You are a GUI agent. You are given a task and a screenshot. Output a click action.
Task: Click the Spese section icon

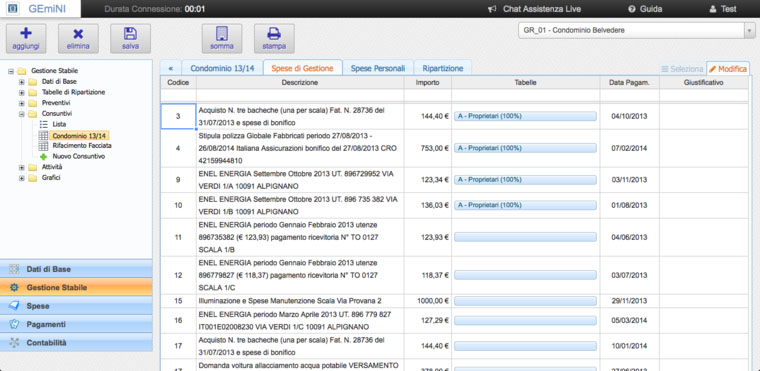(x=15, y=306)
